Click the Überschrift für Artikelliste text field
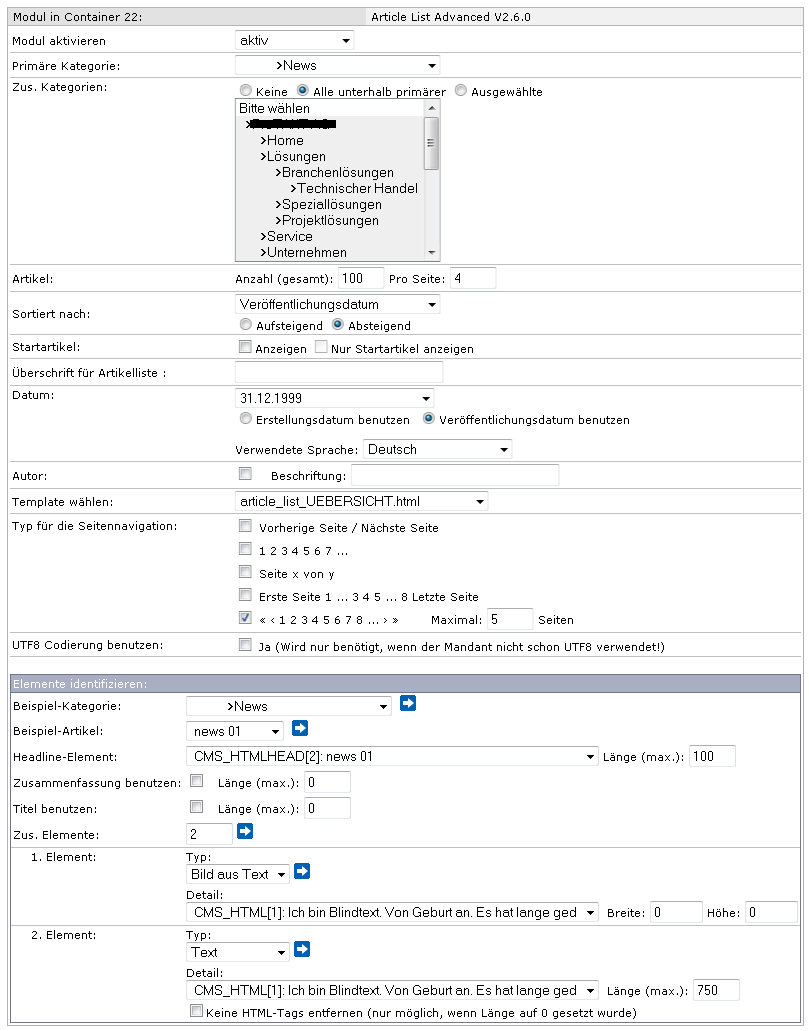This screenshot has width=809, height=1031. [338, 373]
